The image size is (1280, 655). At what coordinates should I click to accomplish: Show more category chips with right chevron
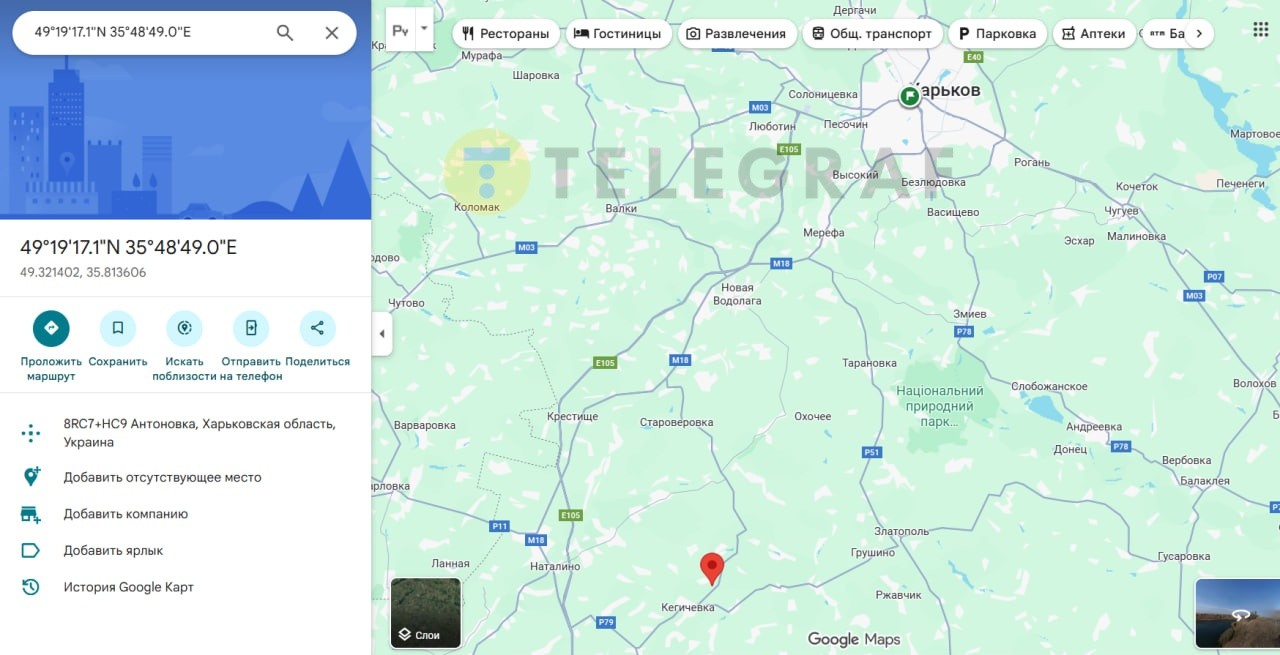pyautogui.click(x=1198, y=33)
